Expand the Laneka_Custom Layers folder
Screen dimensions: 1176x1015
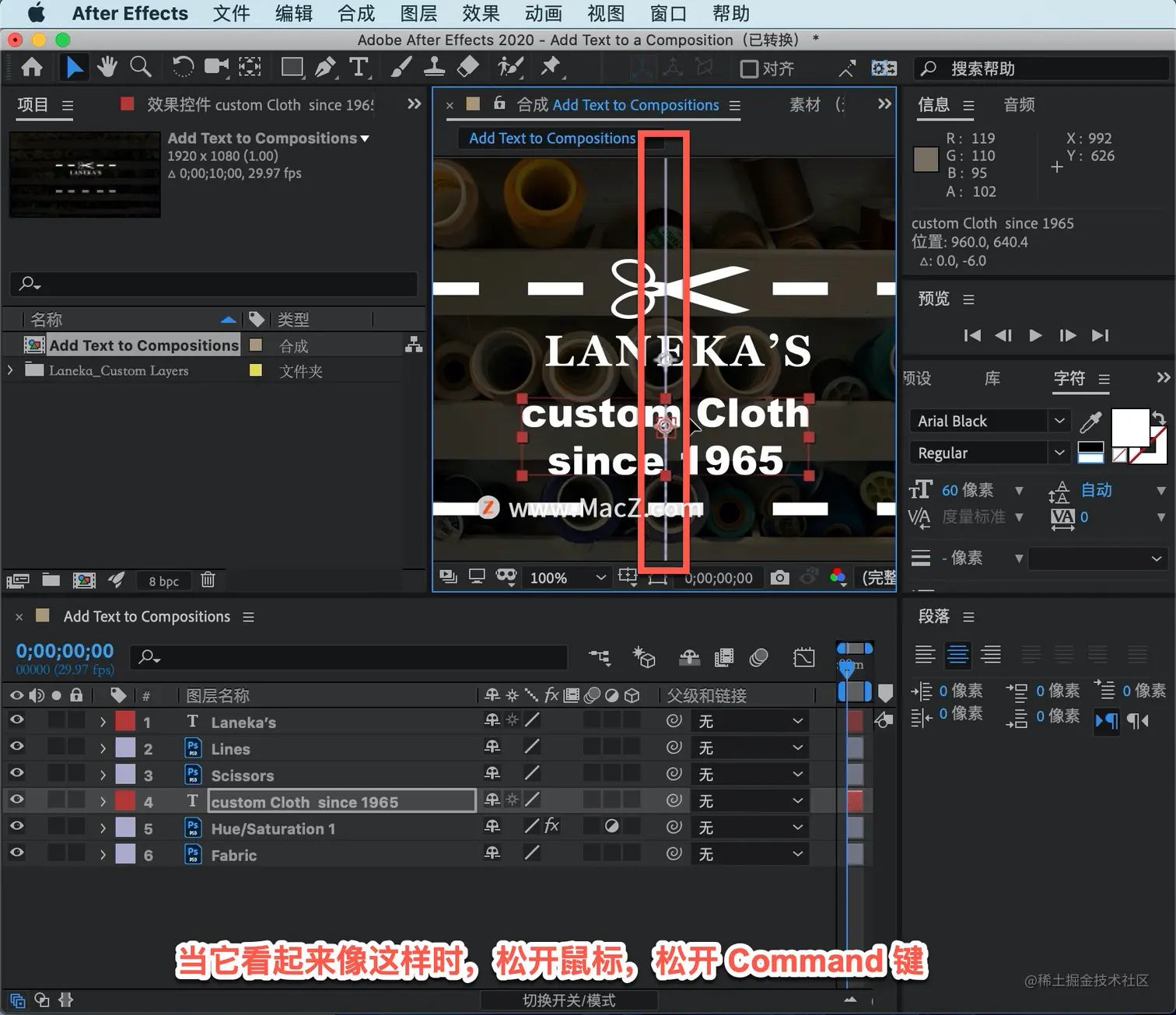[10, 370]
